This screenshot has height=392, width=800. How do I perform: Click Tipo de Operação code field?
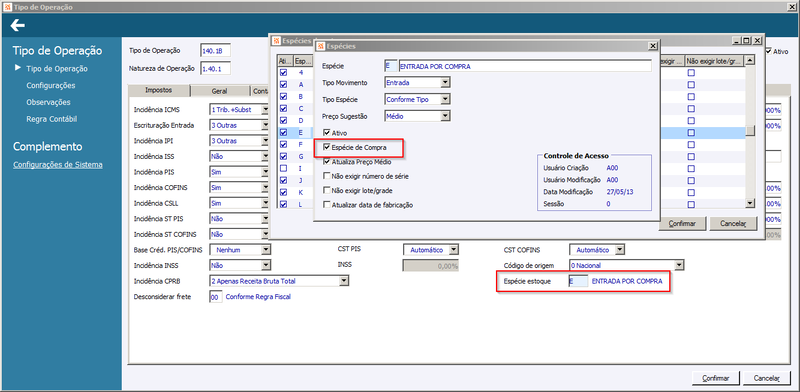pyautogui.click(x=215, y=51)
